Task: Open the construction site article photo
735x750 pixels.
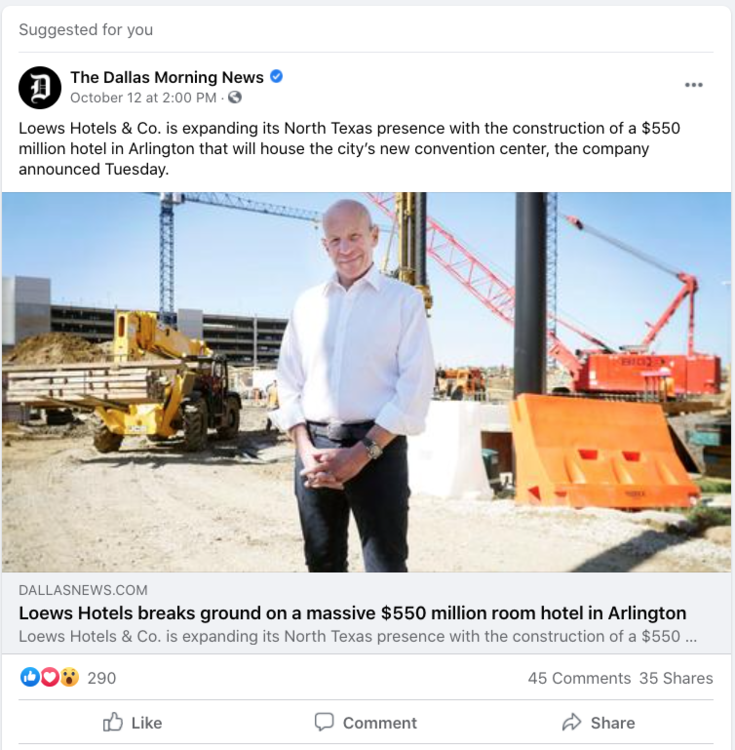Action: tap(366, 382)
